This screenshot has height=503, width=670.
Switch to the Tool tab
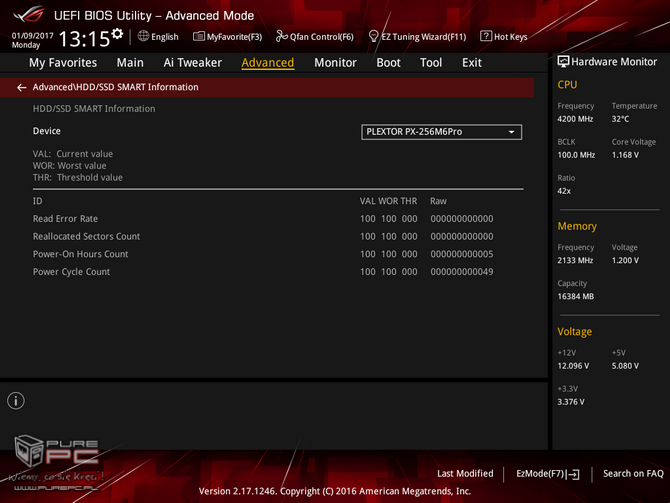(x=431, y=62)
